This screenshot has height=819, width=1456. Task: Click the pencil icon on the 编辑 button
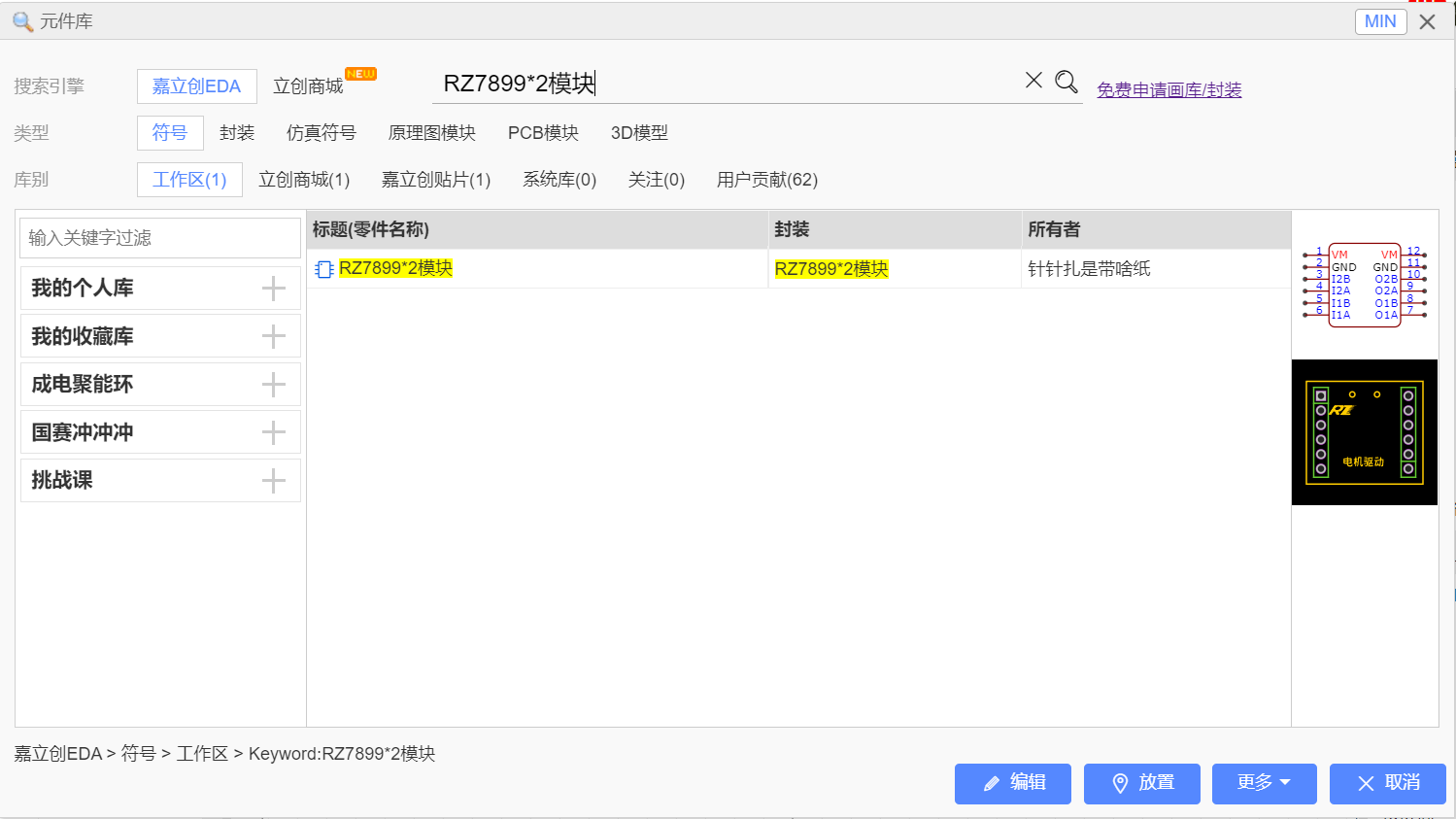pos(990,784)
